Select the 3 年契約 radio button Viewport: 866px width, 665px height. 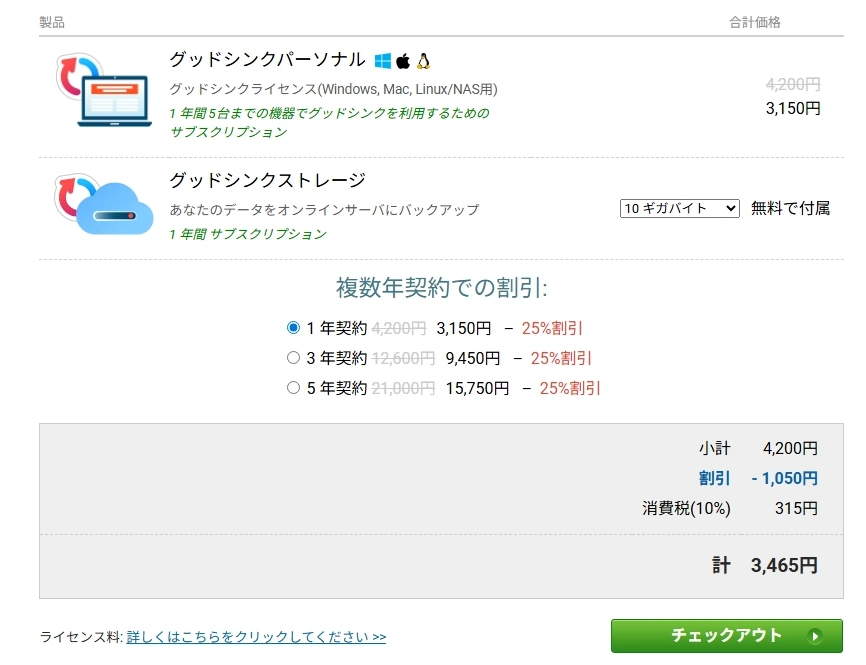pyautogui.click(x=293, y=357)
